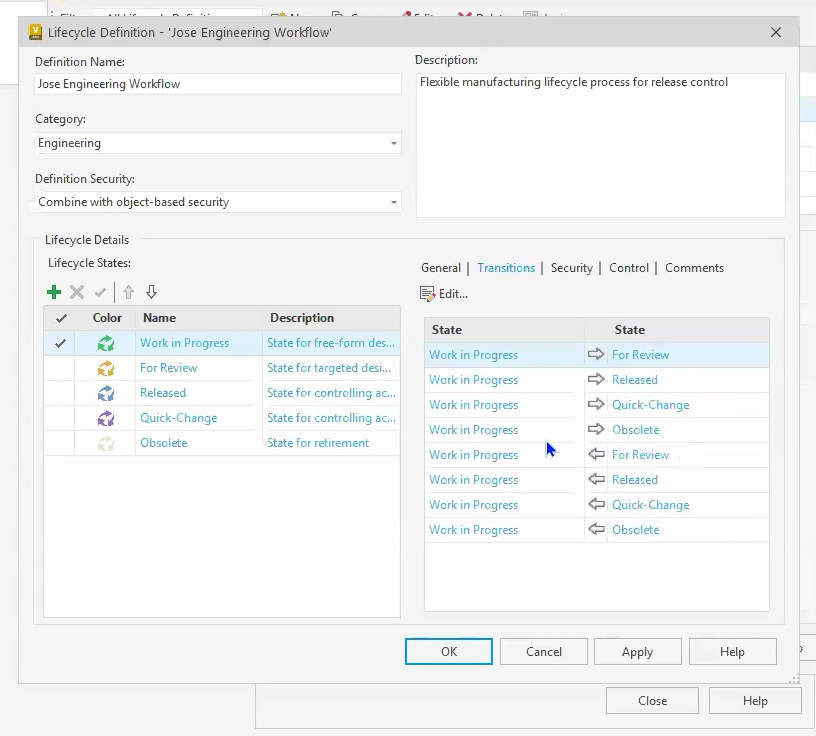This screenshot has width=816, height=736.
Task: Click the Cancel button
Action: [x=544, y=652]
